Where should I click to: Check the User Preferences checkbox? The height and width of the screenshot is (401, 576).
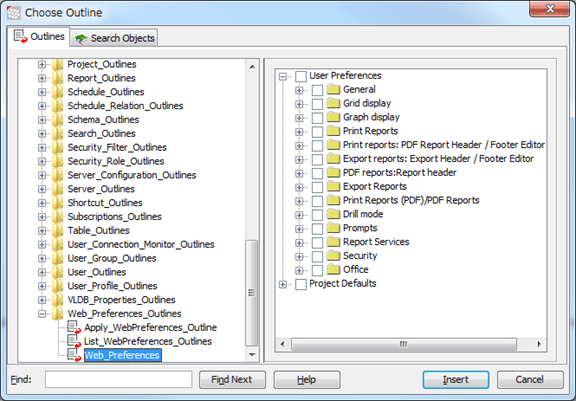pyautogui.click(x=301, y=76)
